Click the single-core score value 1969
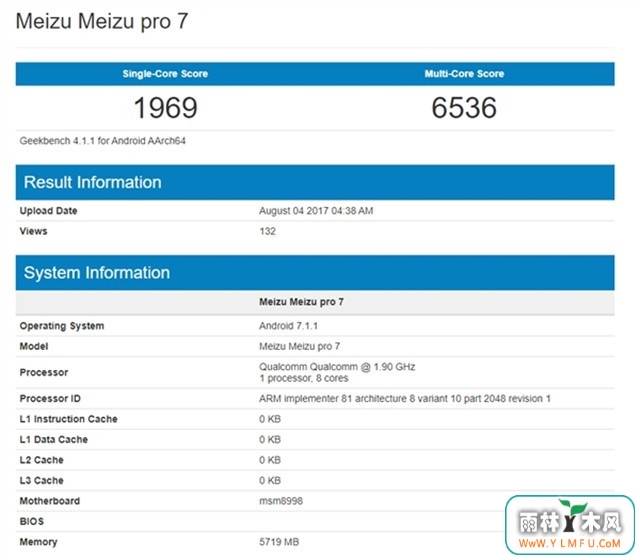Image resolution: width=640 pixels, height=560 pixels. (x=165, y=108)
